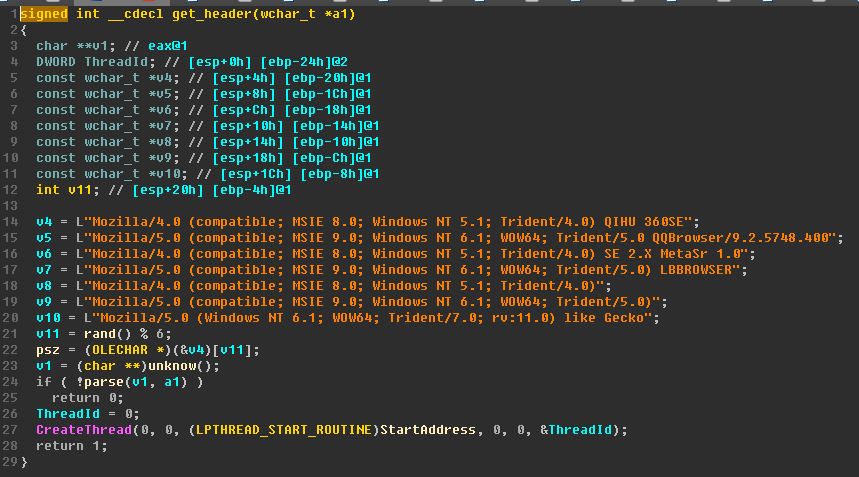Click the "return 0;" statement

(x=88, y=398)
